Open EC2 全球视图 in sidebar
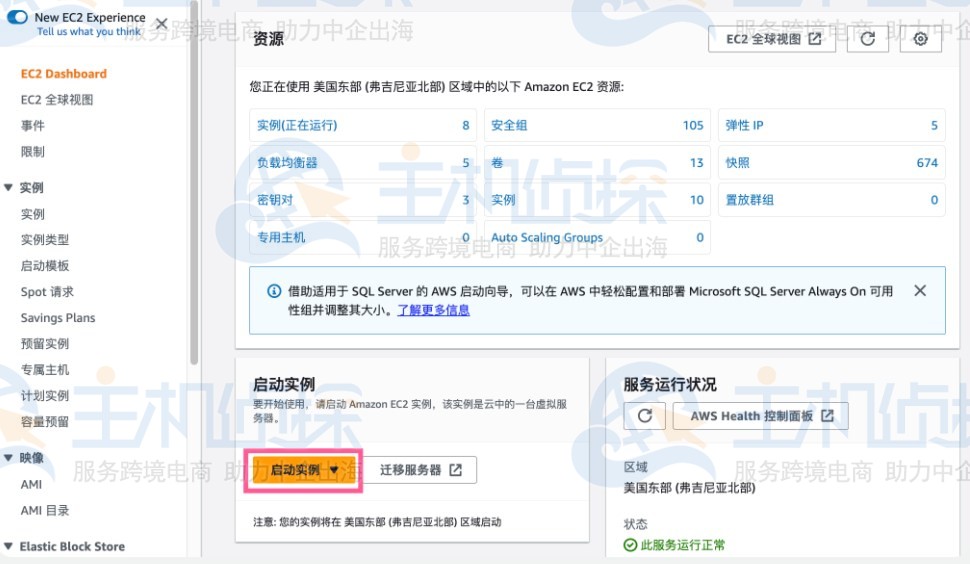This screenshot has width=970, height=564. pos(57,100)
